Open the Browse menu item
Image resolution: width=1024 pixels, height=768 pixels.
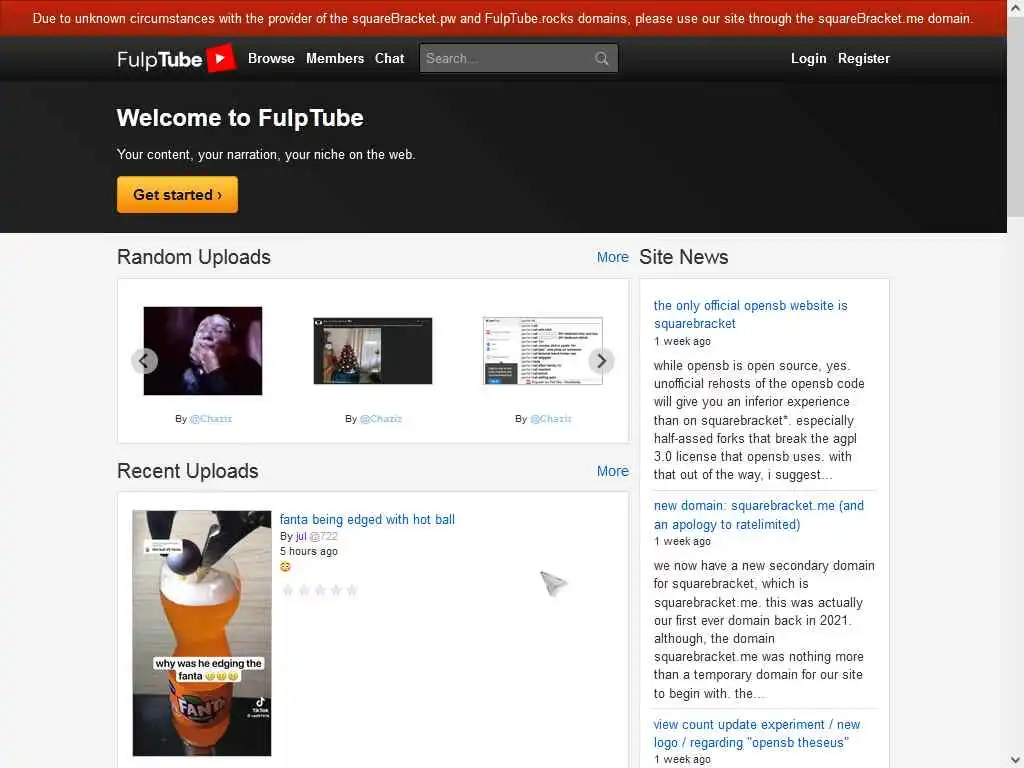pos(271,58)
